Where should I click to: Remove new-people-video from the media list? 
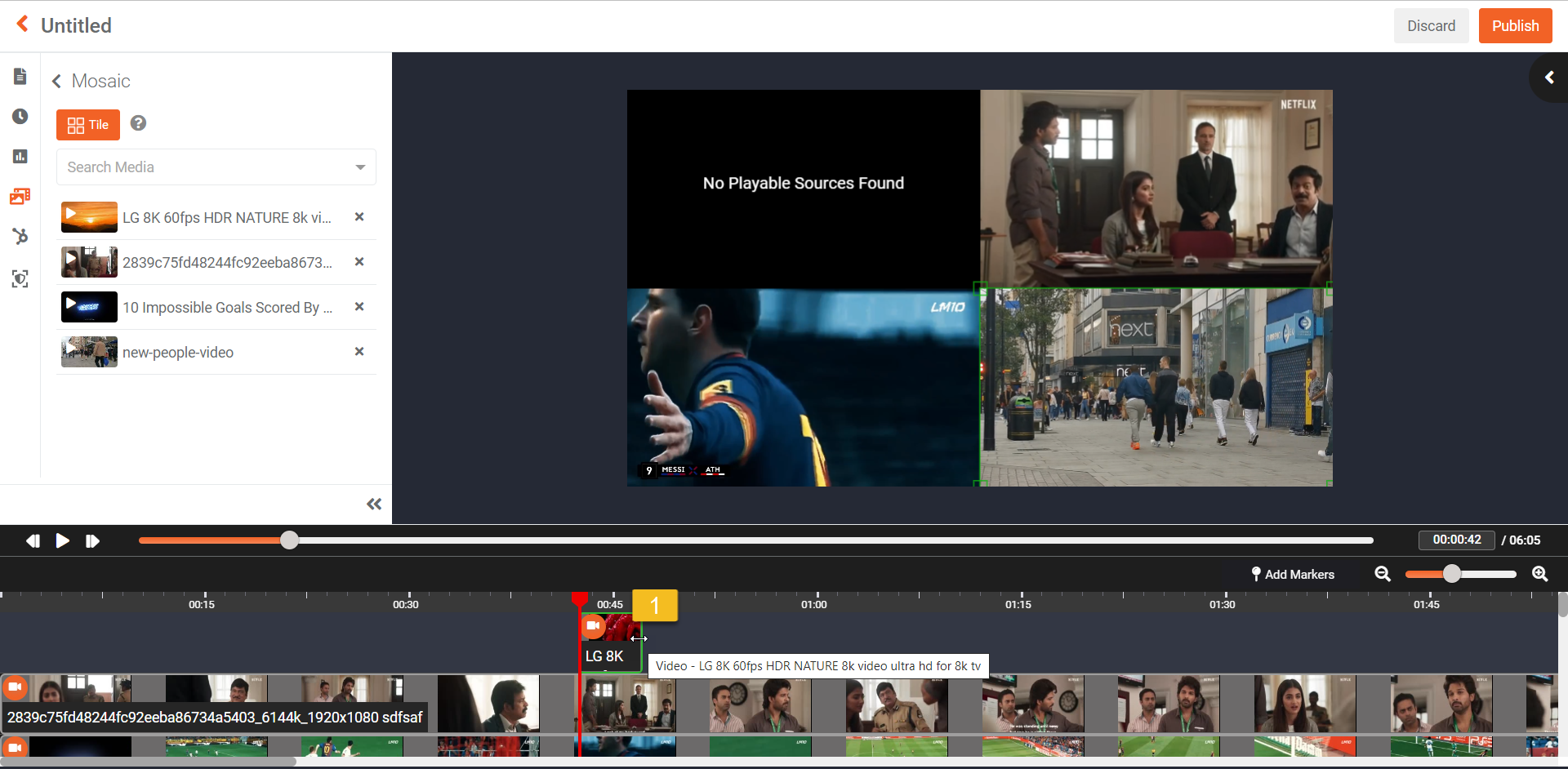359,352
